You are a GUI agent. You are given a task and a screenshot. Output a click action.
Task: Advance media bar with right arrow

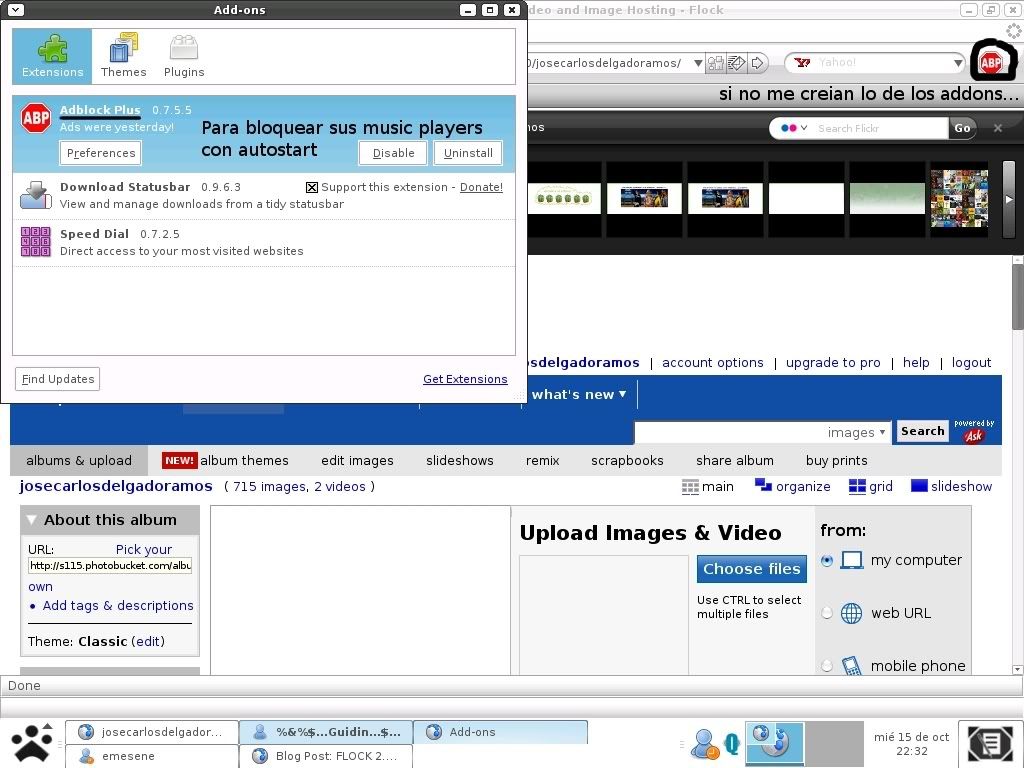[x=1008, y=199]
